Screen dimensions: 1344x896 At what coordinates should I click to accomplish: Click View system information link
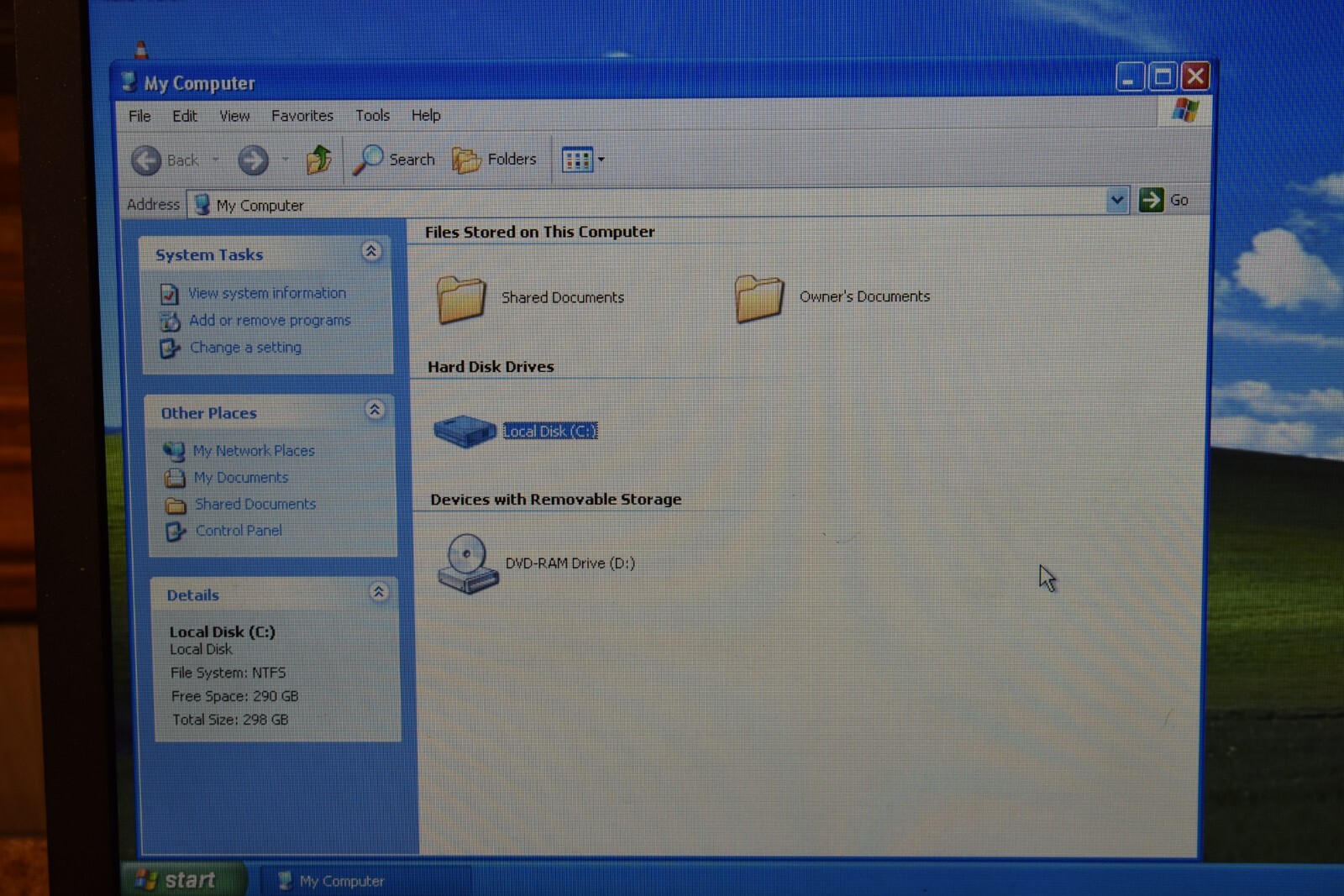(x=267, y=293)
